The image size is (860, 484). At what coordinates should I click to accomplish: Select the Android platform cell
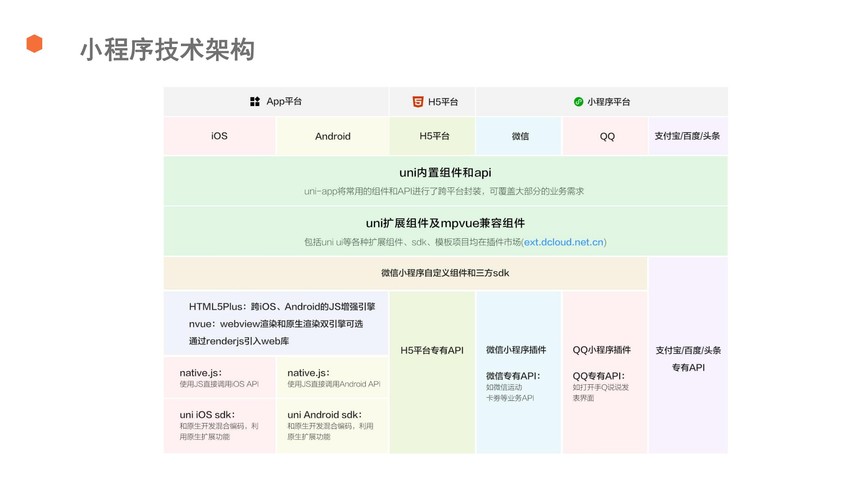tap(332, 136)
